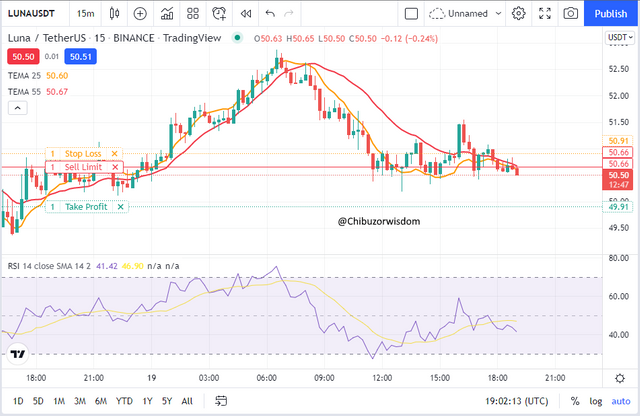Screen dimensions: 640x416
Task: Select the Stop Loss order label
Action: 83,154
